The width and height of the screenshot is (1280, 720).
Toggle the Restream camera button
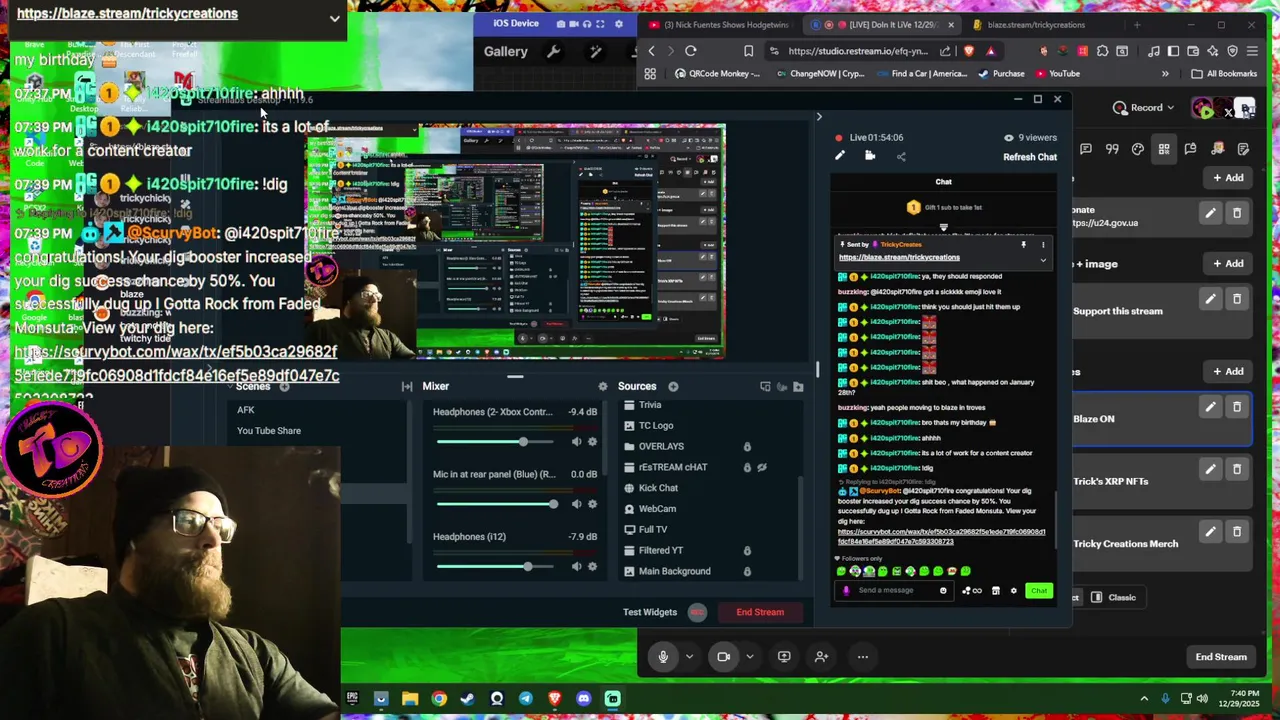(723, 657)
